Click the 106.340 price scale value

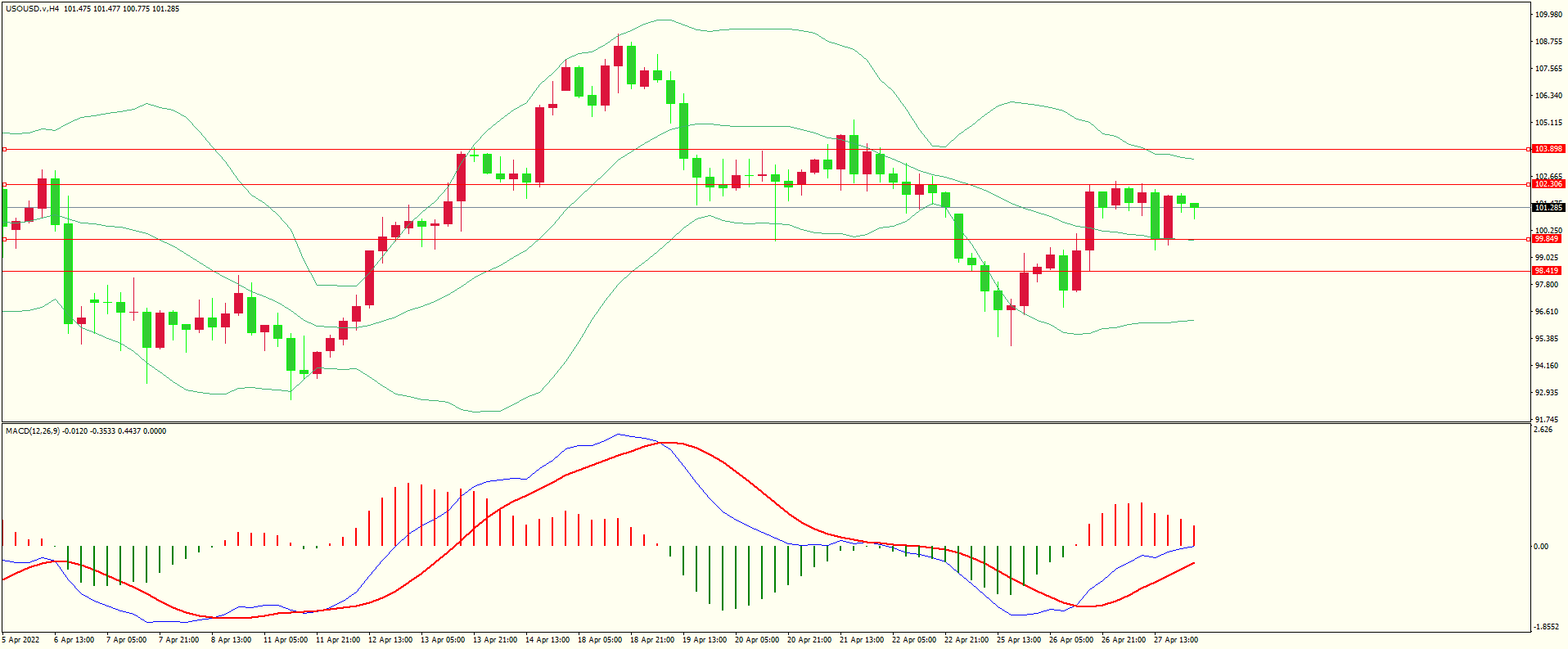pyautogui.click(x=1548, y=96)
